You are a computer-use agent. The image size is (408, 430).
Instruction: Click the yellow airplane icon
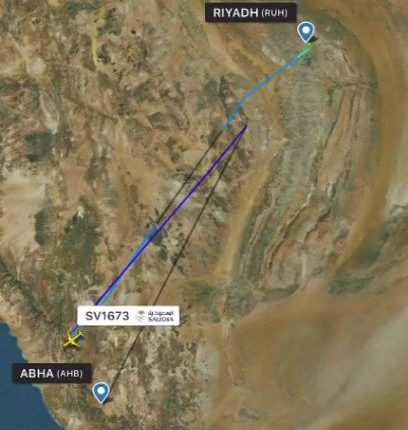pos(72,341)
